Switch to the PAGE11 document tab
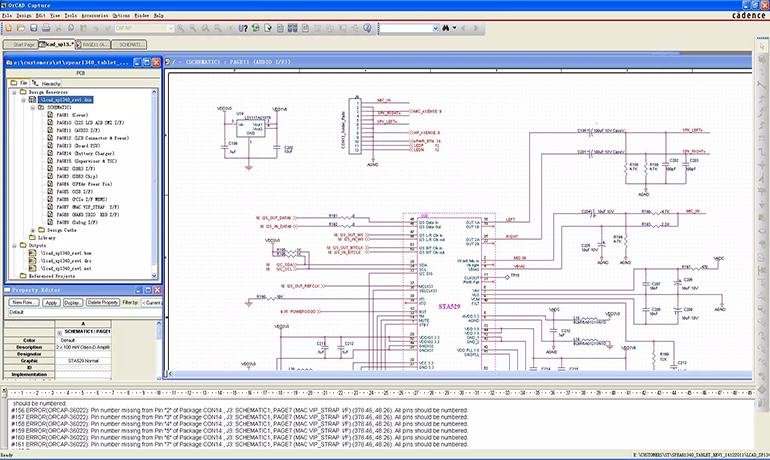The image size is (770, 460). 93,44
